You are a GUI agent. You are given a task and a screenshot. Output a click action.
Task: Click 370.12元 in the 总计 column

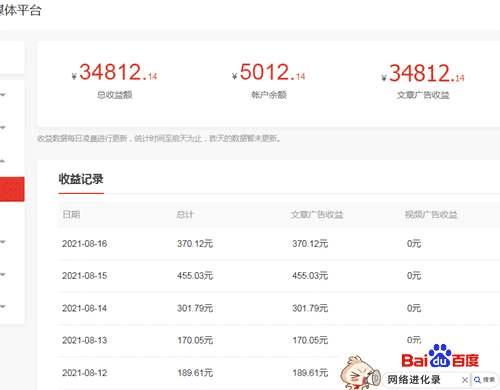pyautogui.click(x=195, y=244)
